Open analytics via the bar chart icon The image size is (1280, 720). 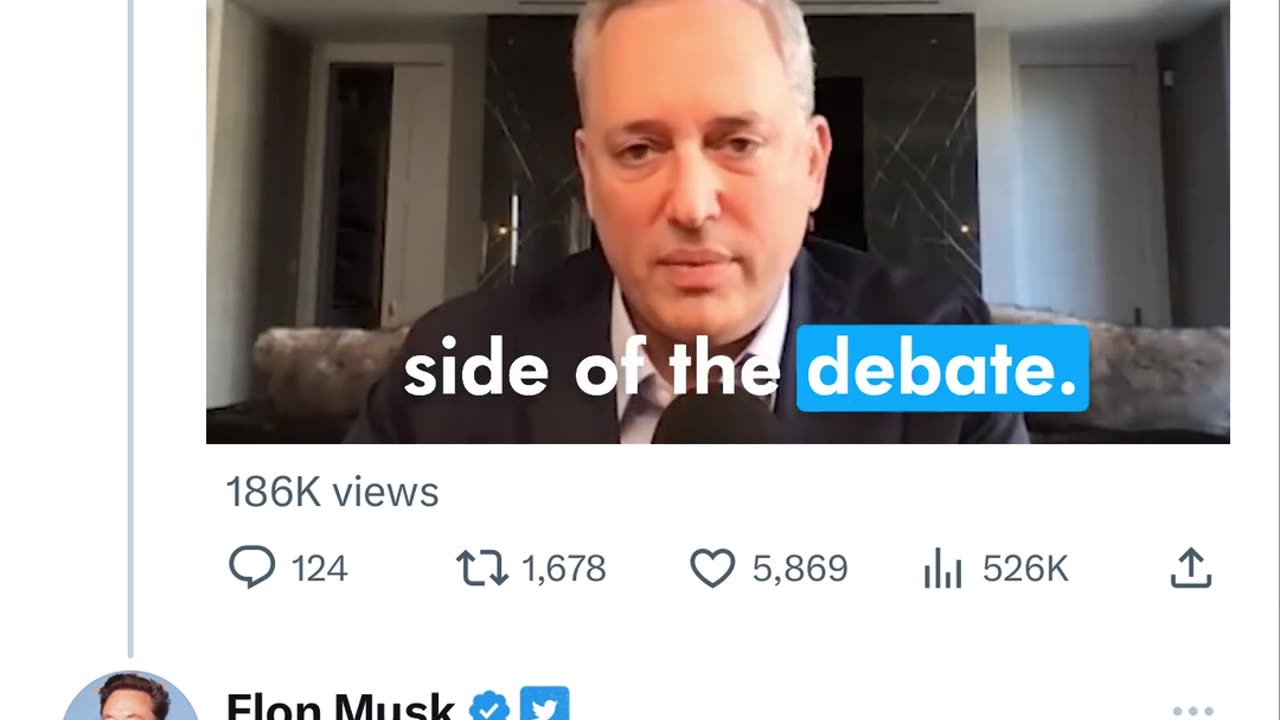[x=943, y=569]
